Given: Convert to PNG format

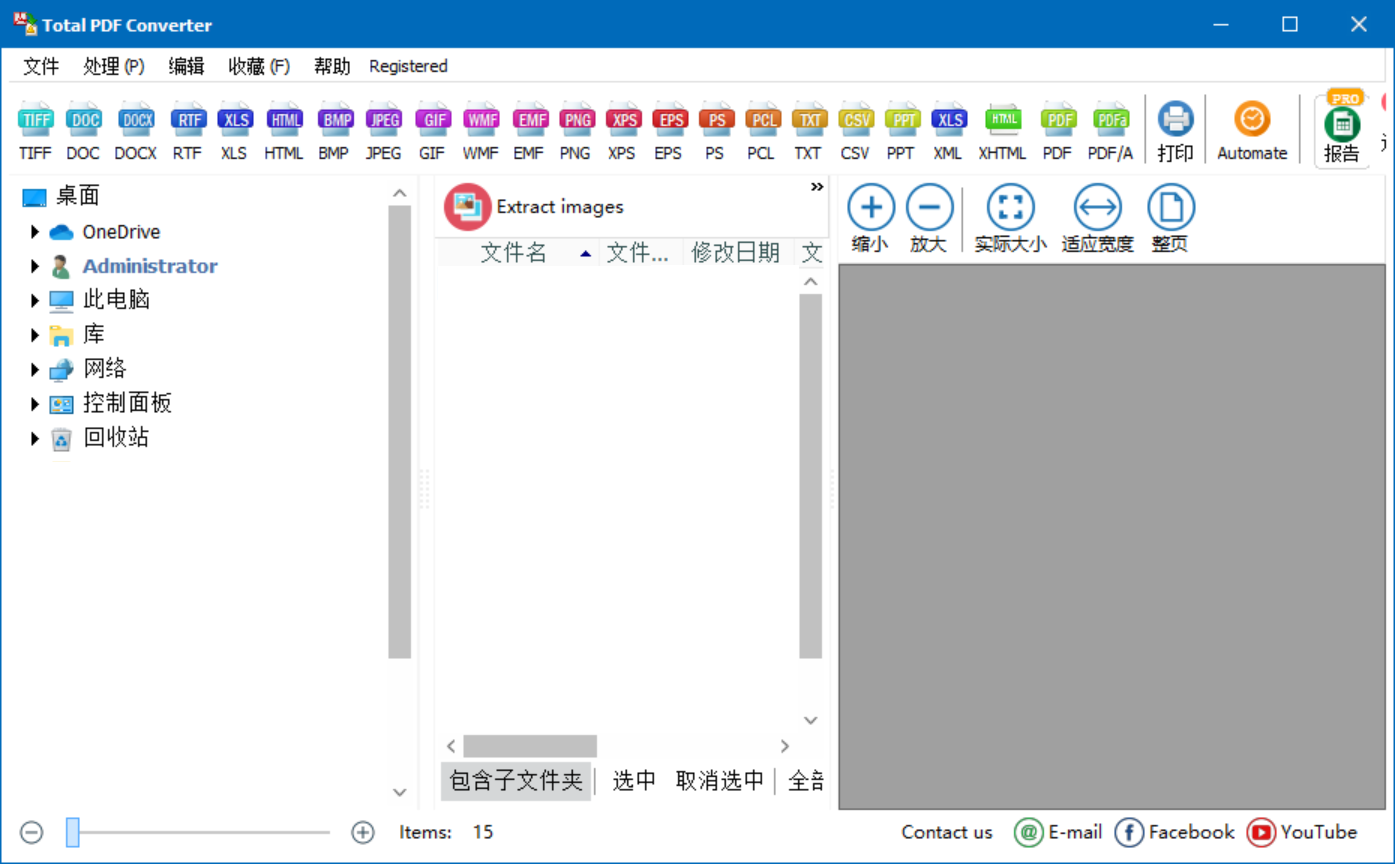Looking at the screenshot, I should pos(575,130).
